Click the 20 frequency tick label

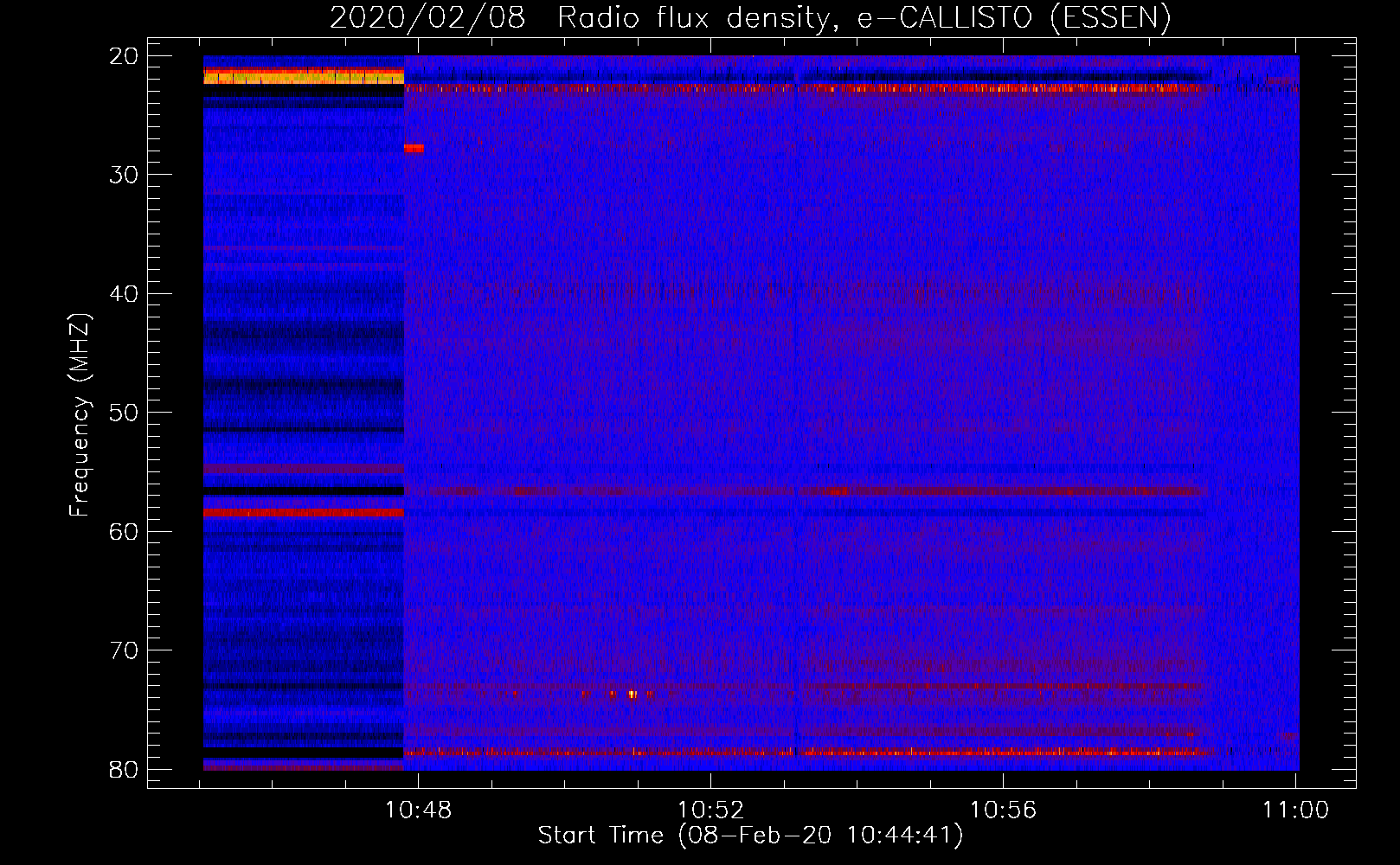(x=124, y=56)
